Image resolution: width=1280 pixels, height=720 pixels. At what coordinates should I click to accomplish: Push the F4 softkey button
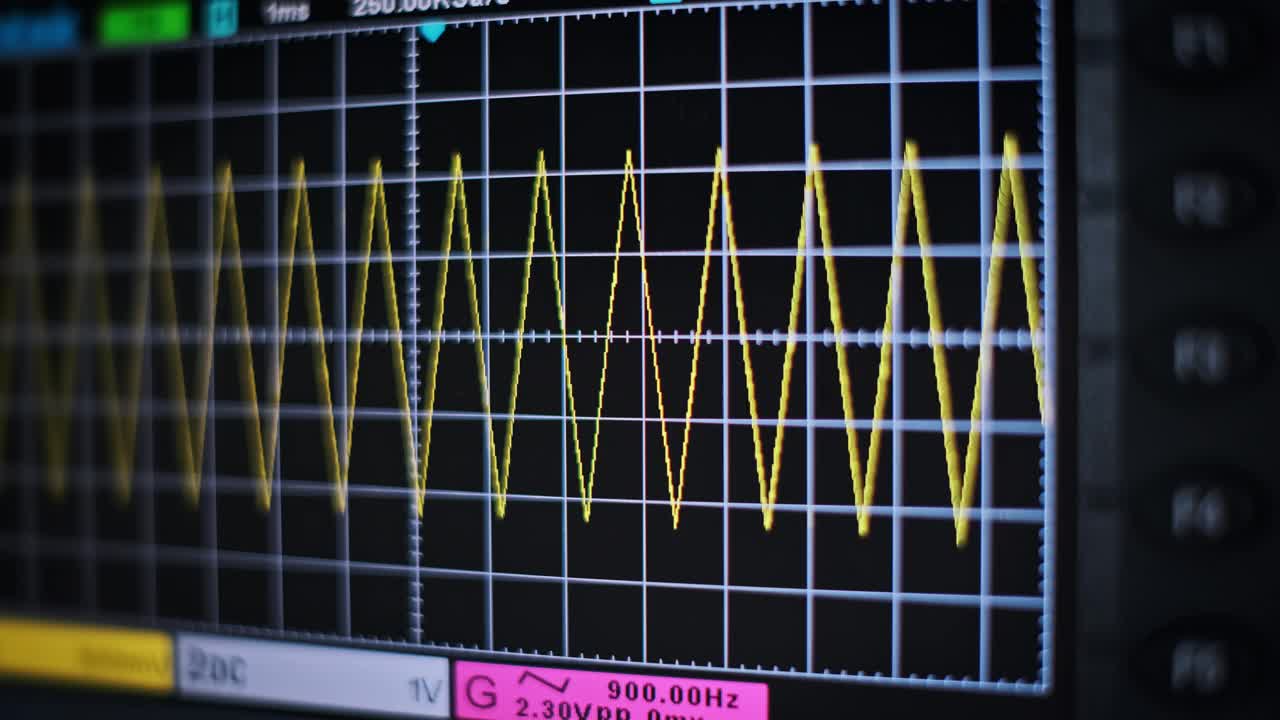coord(1201,513)
